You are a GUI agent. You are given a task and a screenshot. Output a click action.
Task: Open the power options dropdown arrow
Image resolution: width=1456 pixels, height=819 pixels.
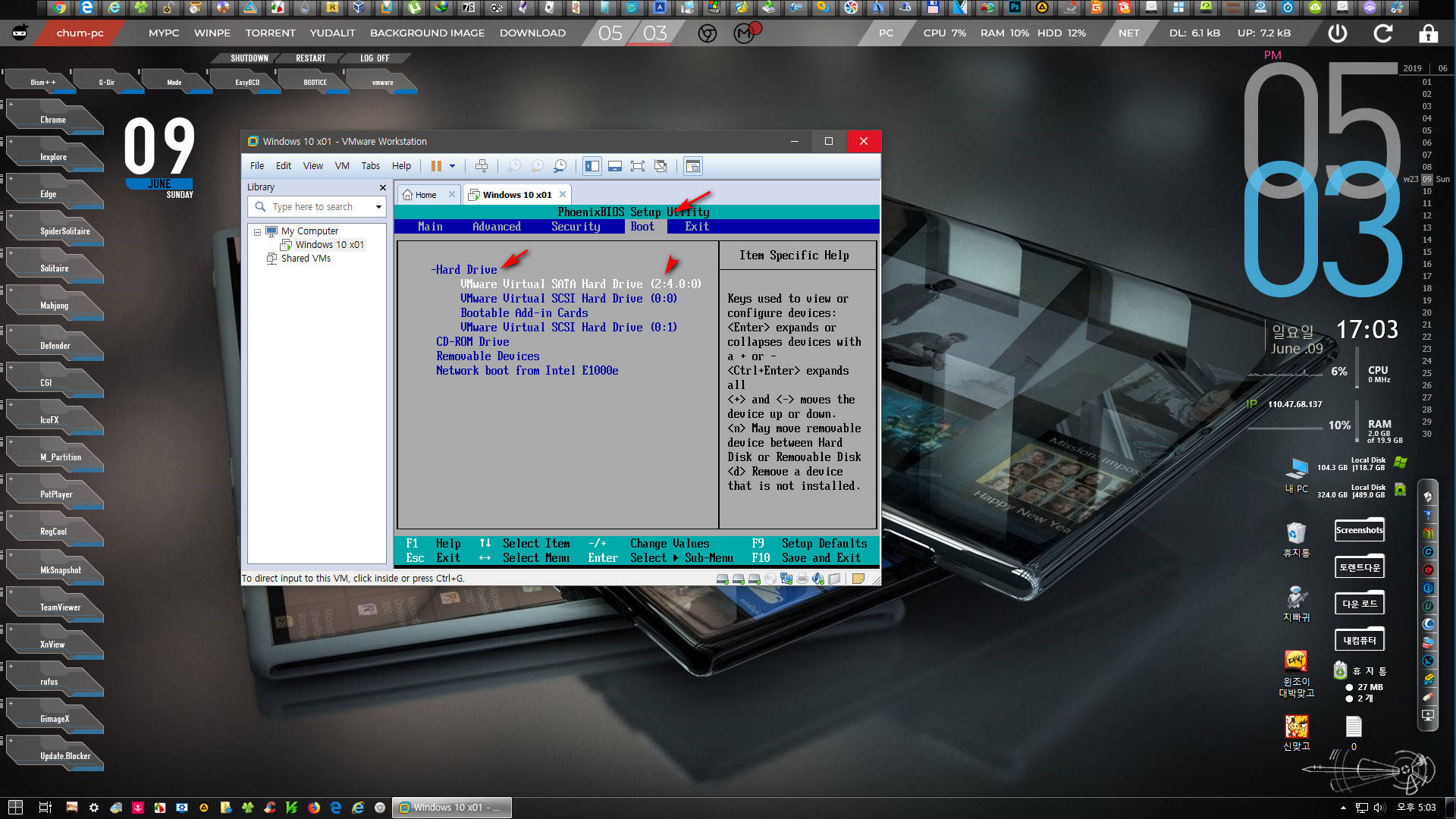[453, 166]
